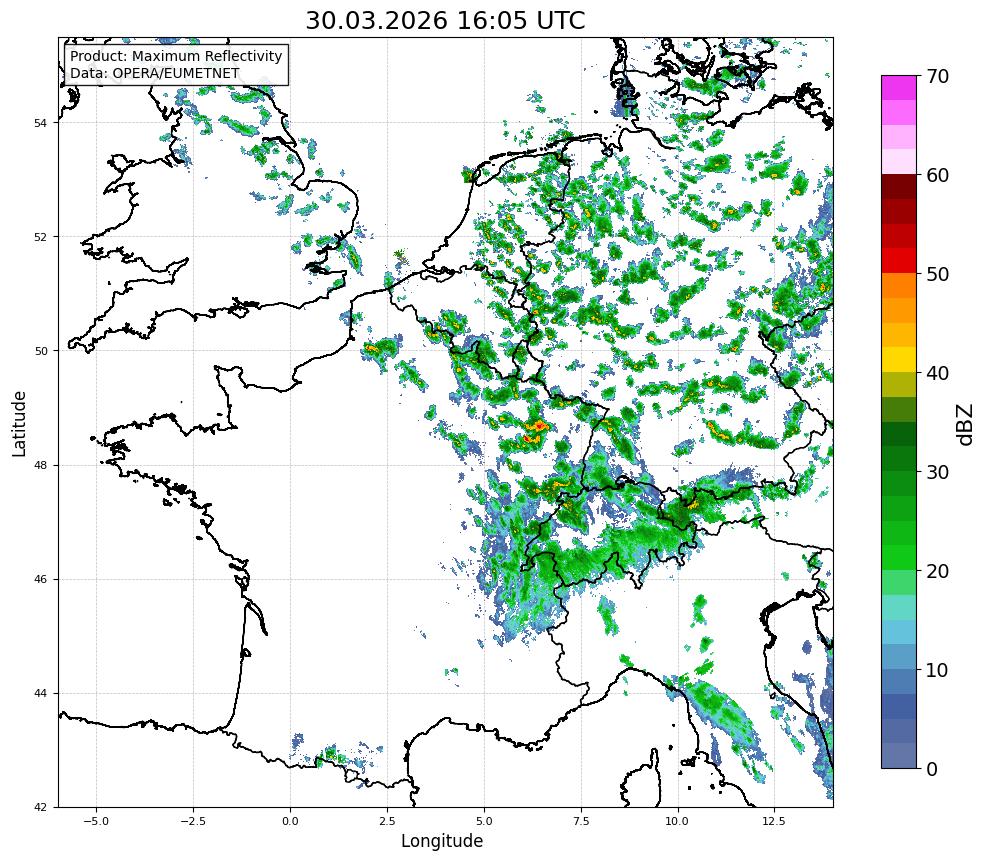Click the magenta swatch at top of colorbar

tap(899, 88)
